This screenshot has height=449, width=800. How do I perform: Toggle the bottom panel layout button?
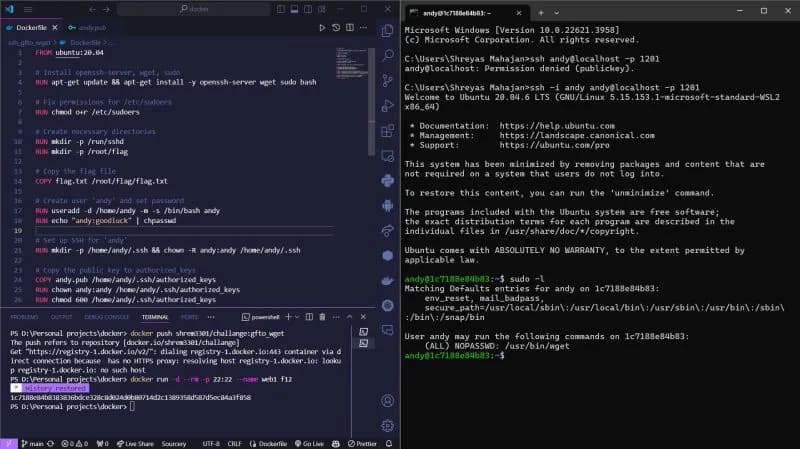click(x=294, y=9)
